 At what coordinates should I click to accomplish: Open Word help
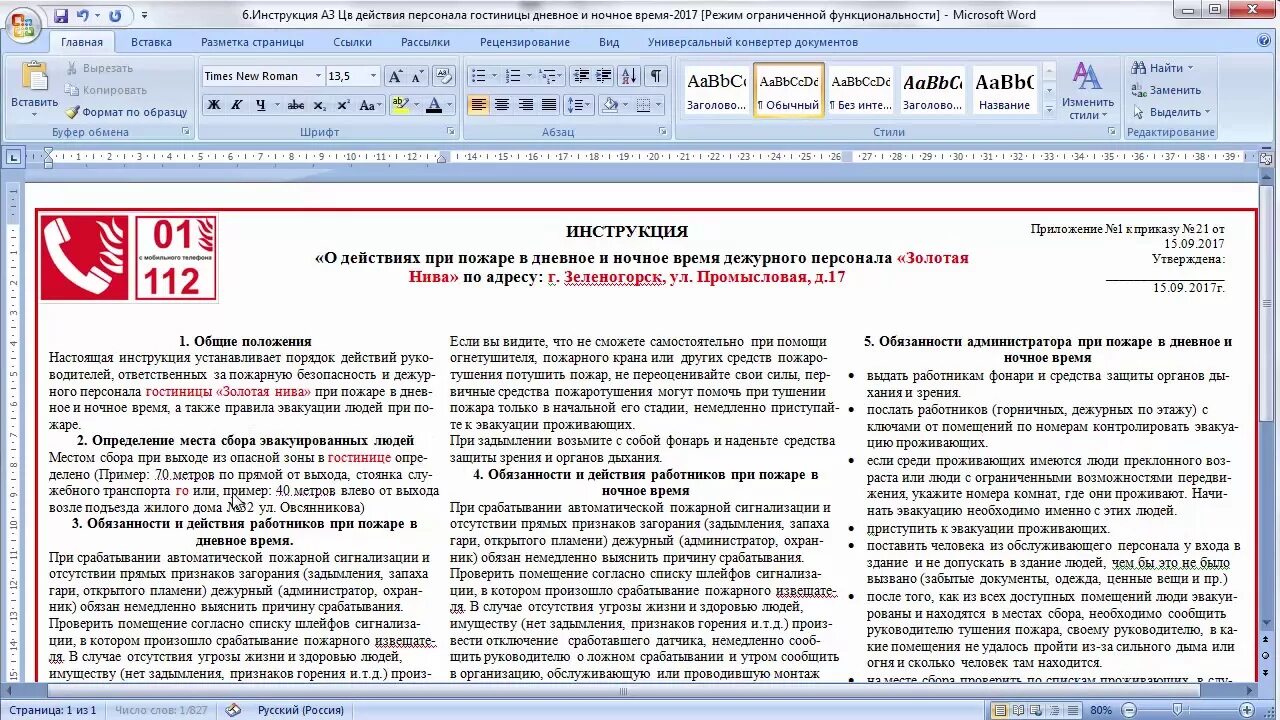[1264, 41]
